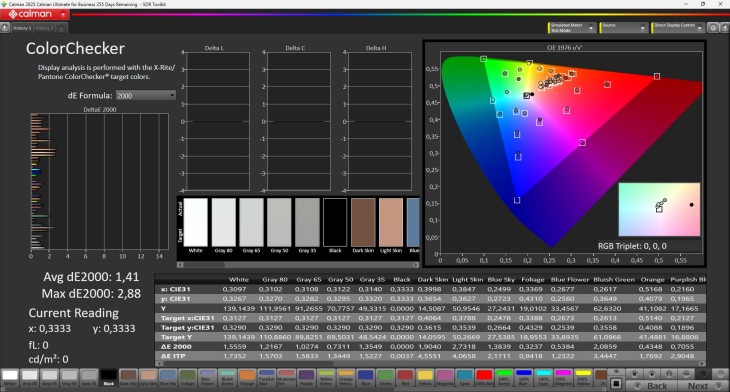The width and height of the screenshot is (730, 392).
Task: Open the Simulated Meter Test Mode dropdown
Action: tap(572, 28)
